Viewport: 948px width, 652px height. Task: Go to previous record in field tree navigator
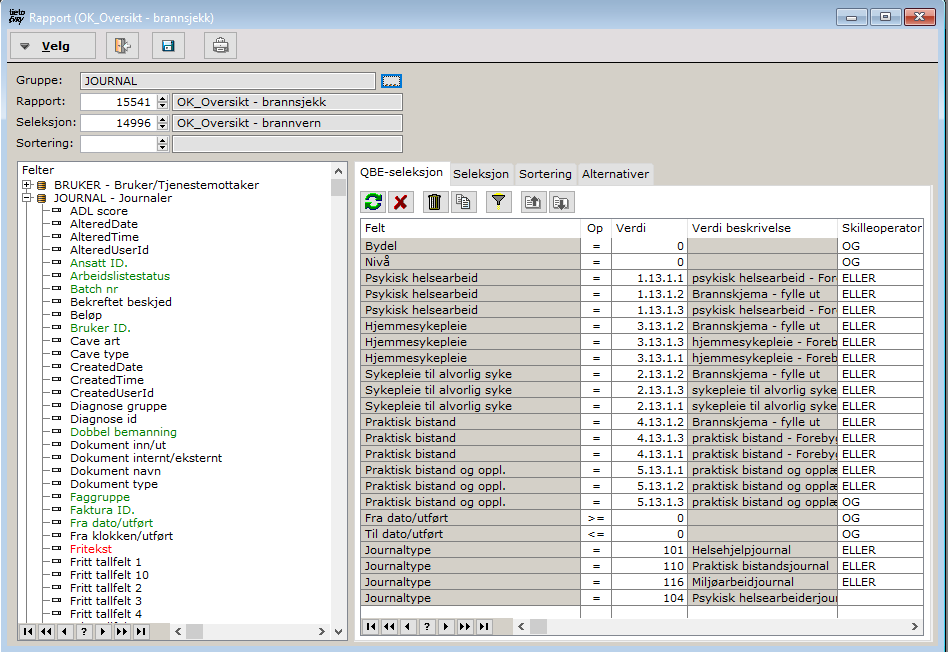click(x=65, y=631)
